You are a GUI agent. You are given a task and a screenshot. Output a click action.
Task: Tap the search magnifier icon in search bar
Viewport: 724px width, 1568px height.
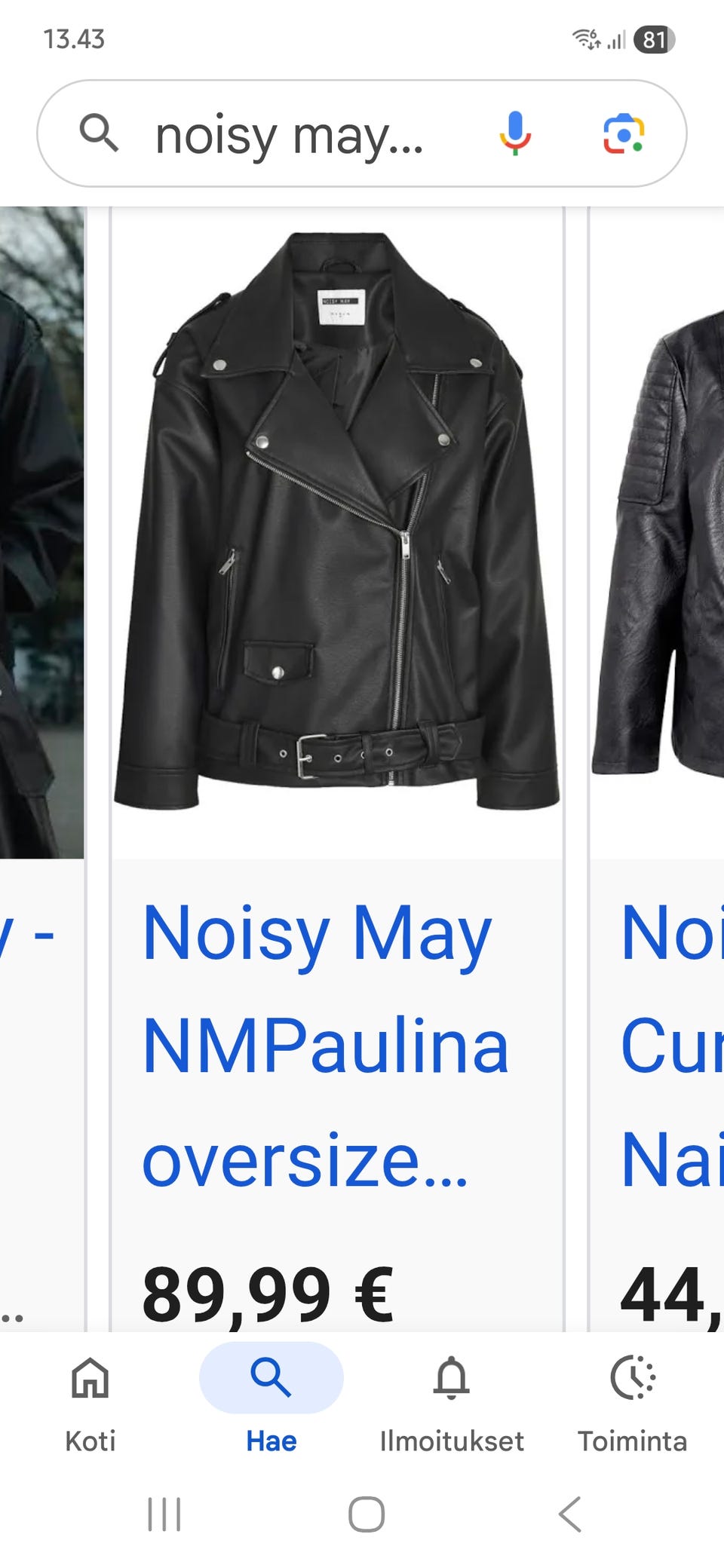99,133
